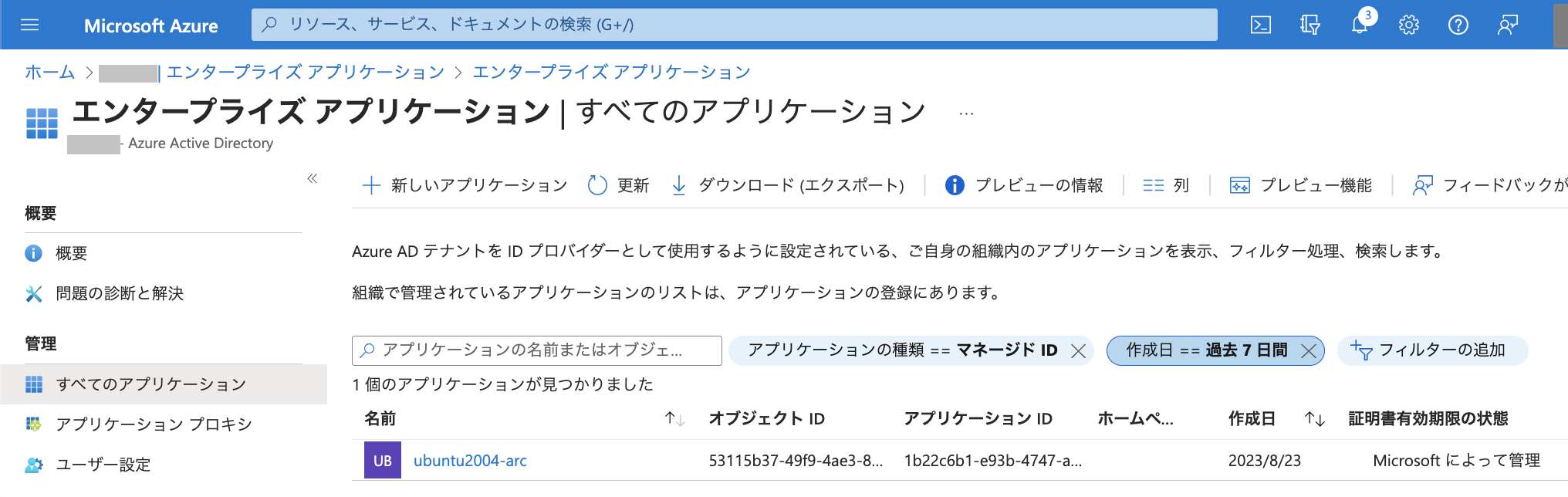
Task: Click the refresh icon for 更新
Action: [x=597, y=185]
